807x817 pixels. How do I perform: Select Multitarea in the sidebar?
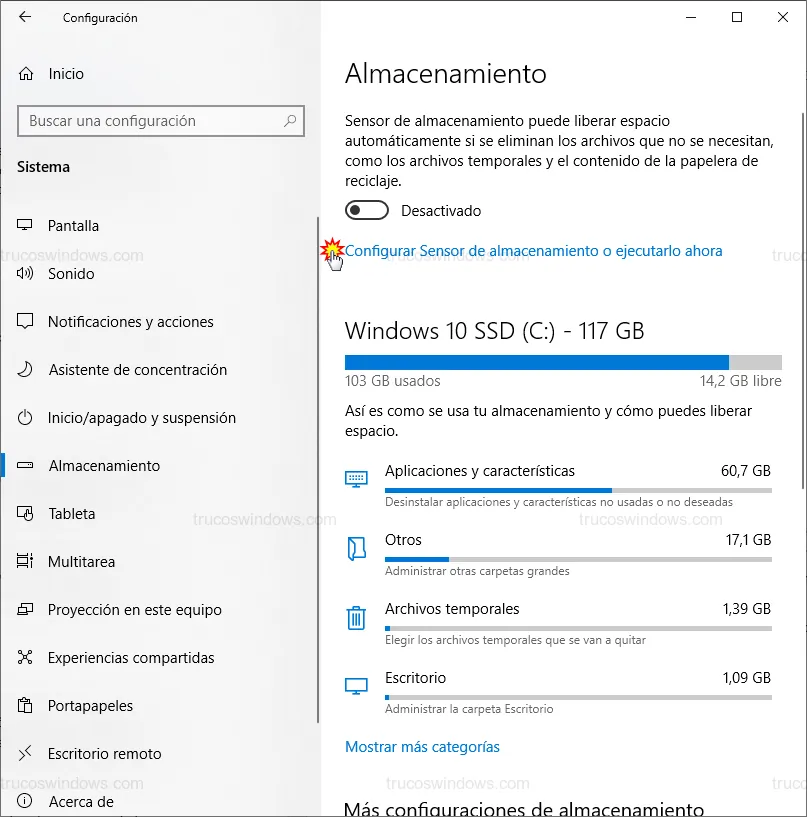(81, 562)
